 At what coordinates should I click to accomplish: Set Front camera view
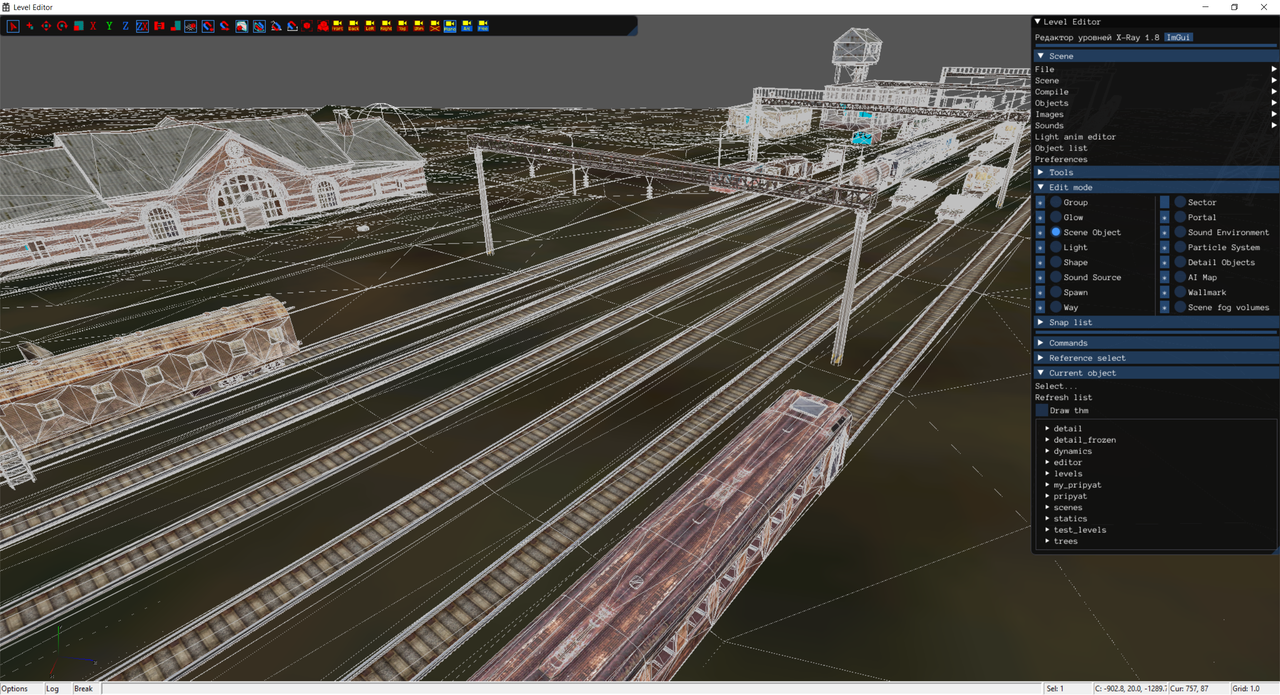(337, 26)
